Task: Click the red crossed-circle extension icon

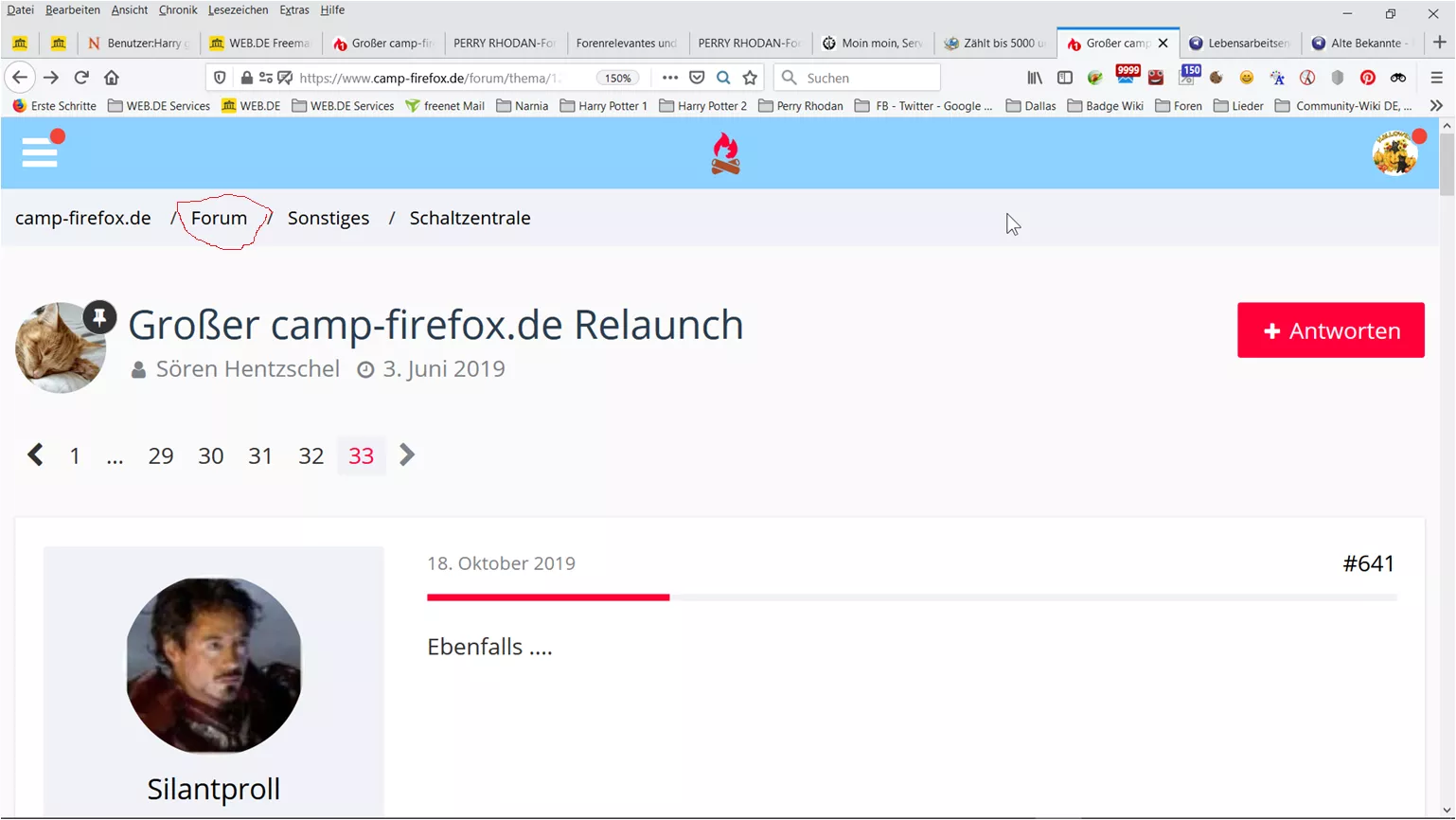Action: (x=1307, y=78)
